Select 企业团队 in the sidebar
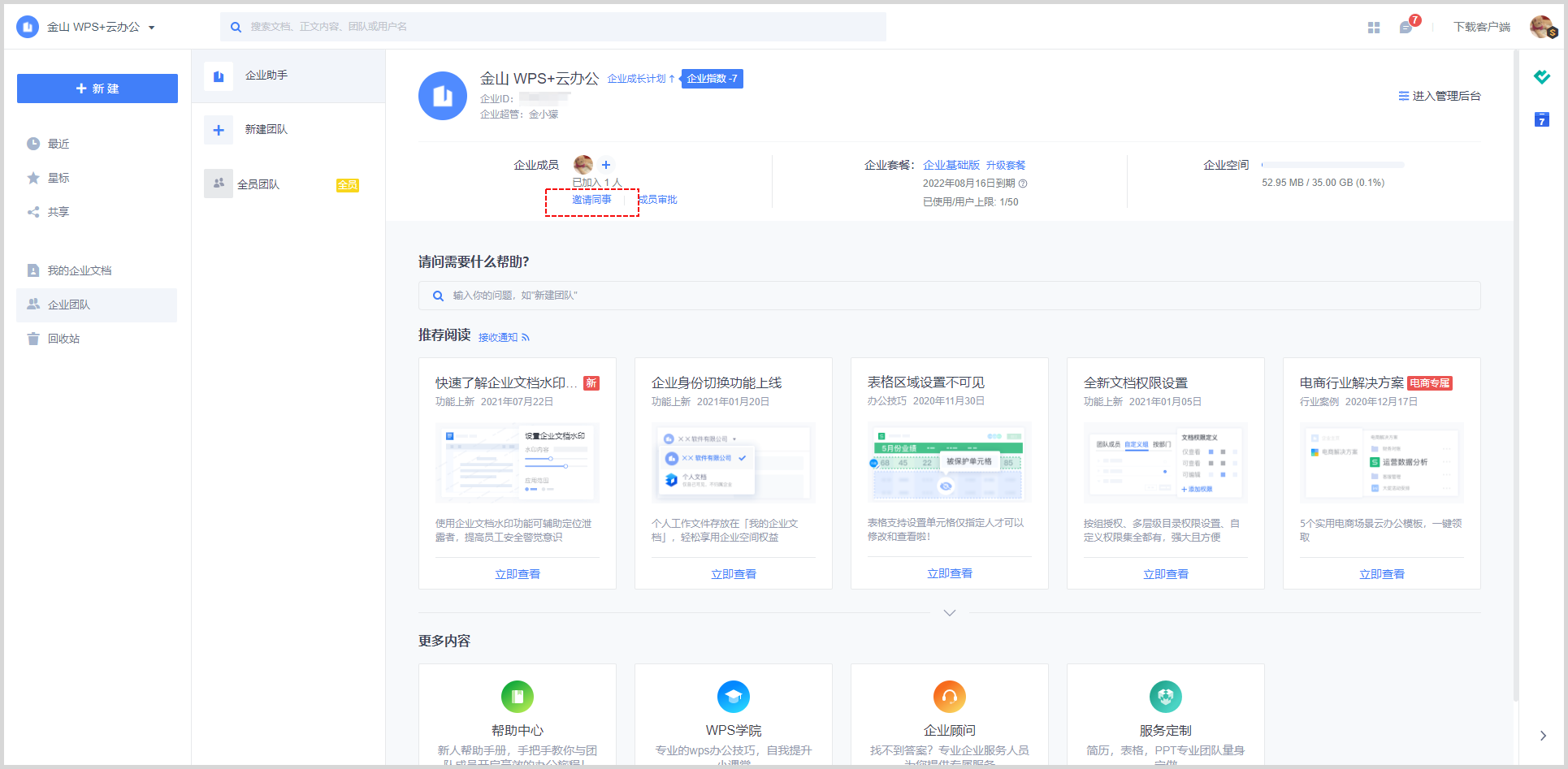 [97, 305]
